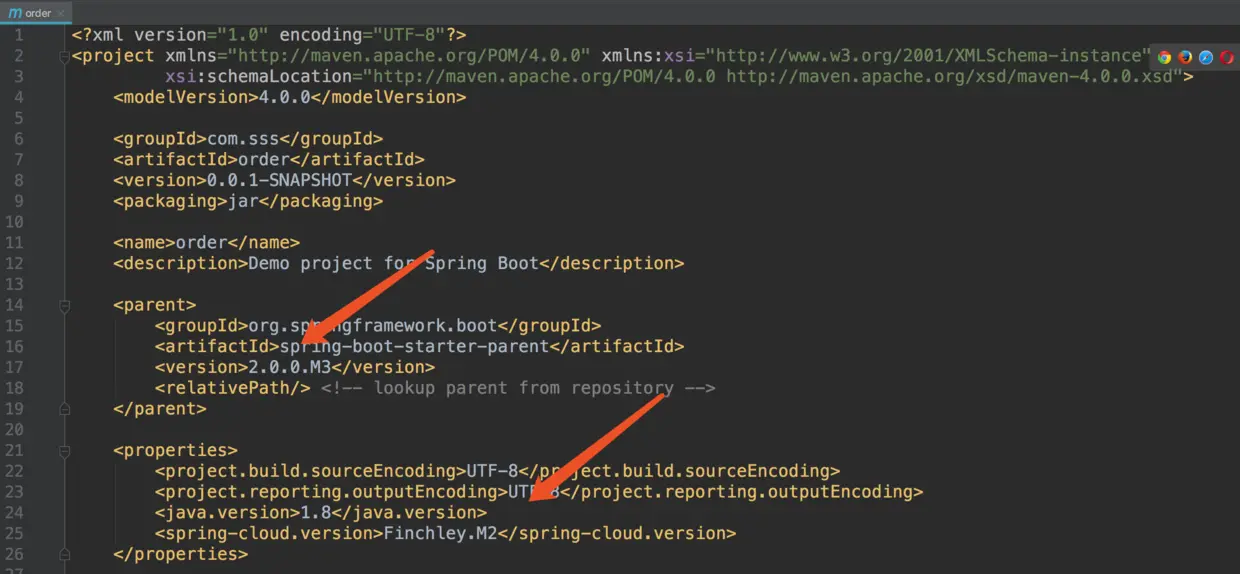Open the file in Firefox browser
Image resolution: width=1240 pixels, height=574 pixels.
point(1185,57)
